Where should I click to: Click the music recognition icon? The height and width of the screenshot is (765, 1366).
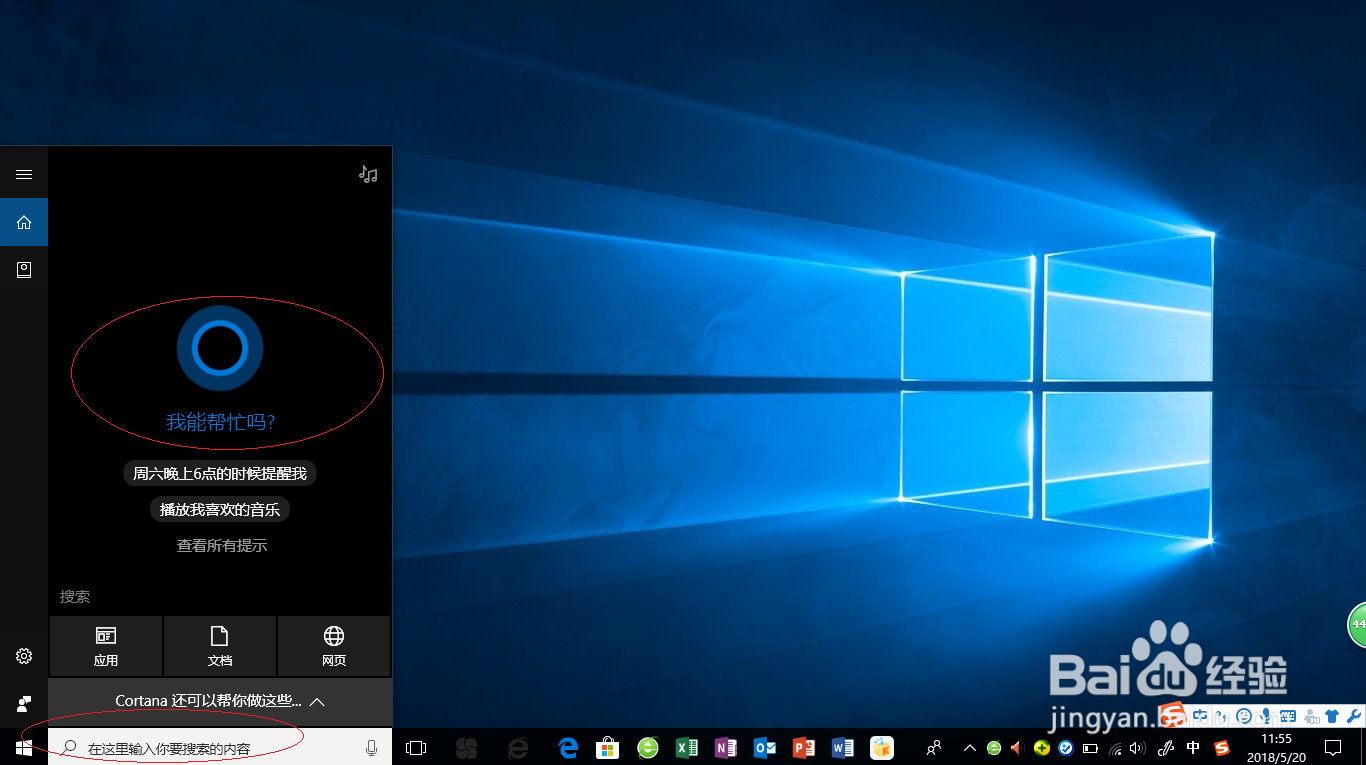coord(368,174)
